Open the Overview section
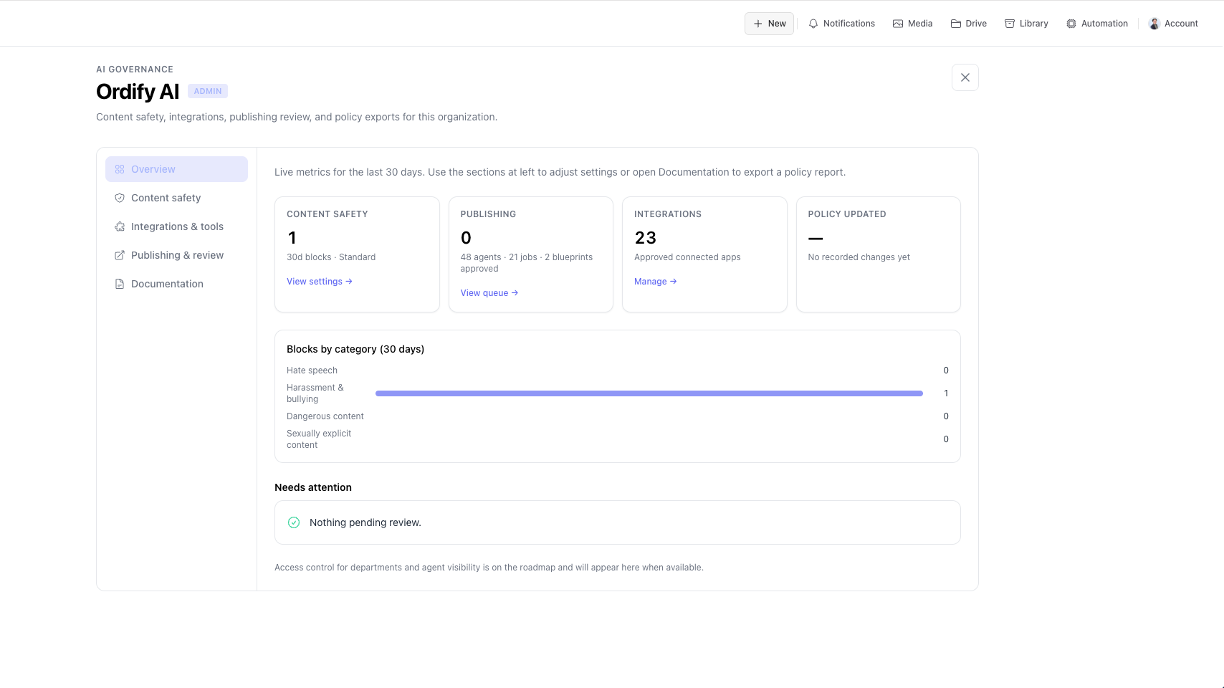Screen dimensions: 1224x688 click(x=176, y=169)
